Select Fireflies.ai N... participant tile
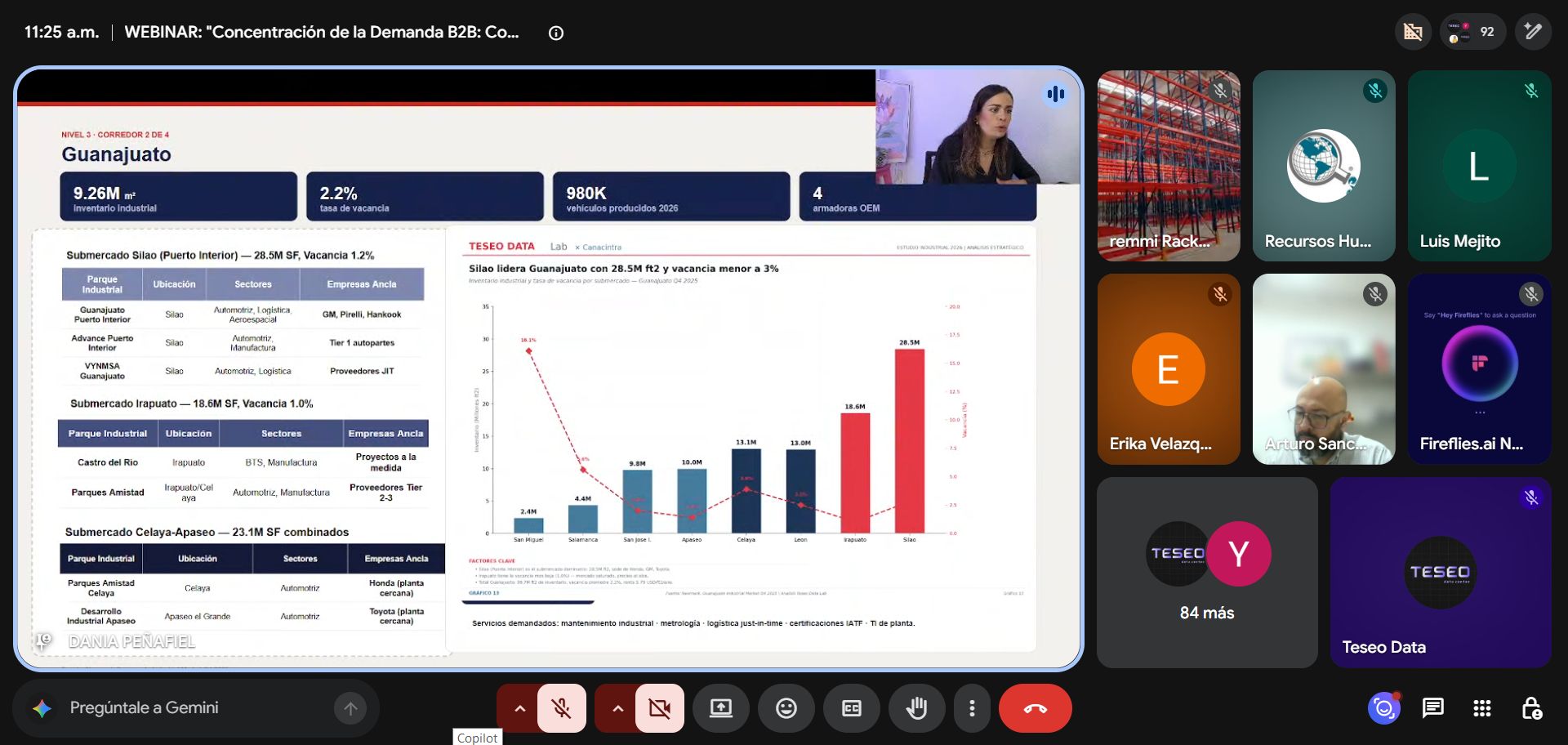The image size is (1568, 745). coord(1479,369)
